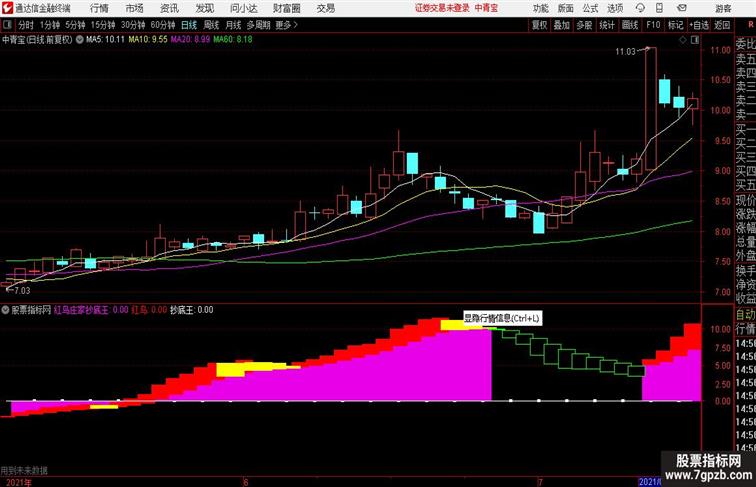Viewport: 756px width, 487px height.
Task: Switch to 分时 period tab
Action: point(26,25)
